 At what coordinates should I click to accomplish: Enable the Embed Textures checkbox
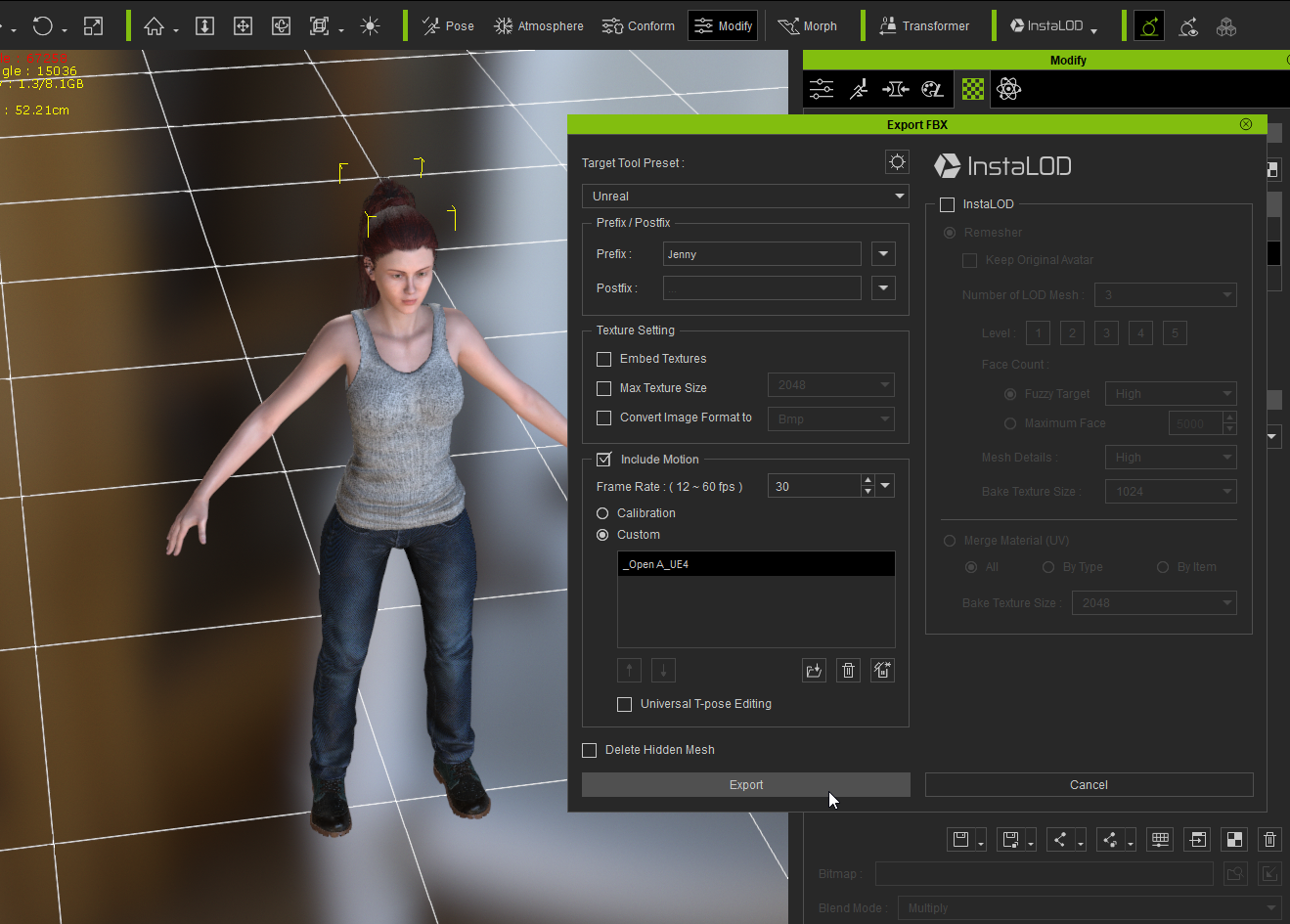point(604,359)
